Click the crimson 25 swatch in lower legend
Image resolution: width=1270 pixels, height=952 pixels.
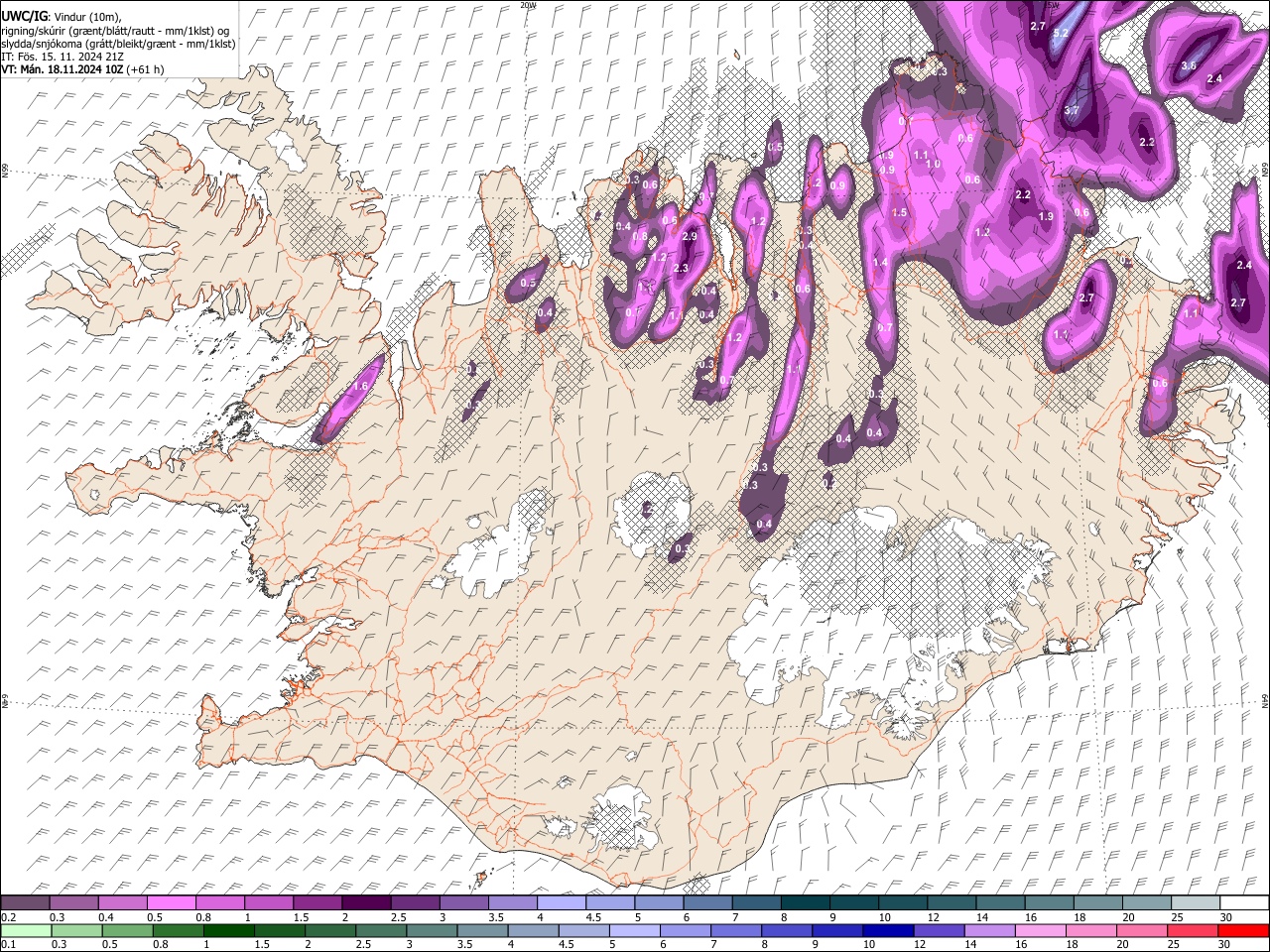pyautogui.click(x=1191, y=930)
